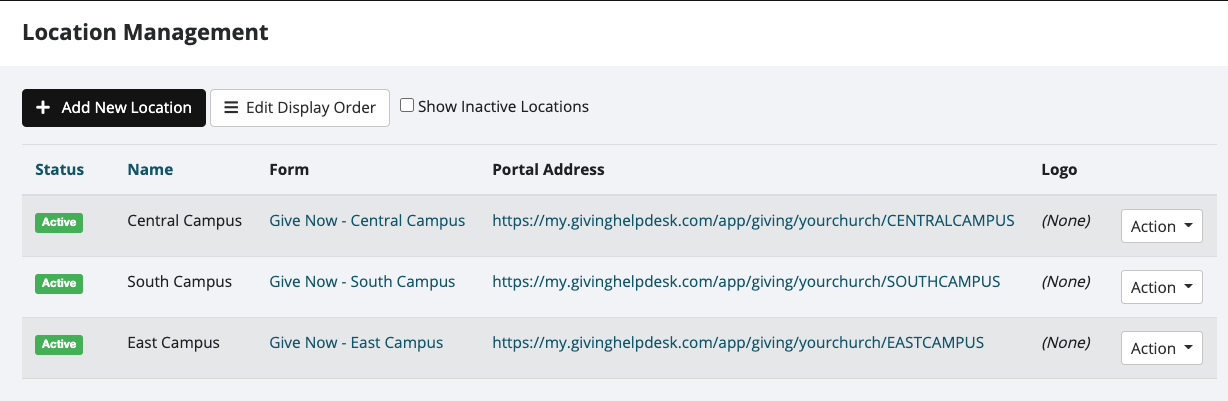Screen dimensions: 1228x401
Task: Click the Add New Location button
Action: click(114, 108)
